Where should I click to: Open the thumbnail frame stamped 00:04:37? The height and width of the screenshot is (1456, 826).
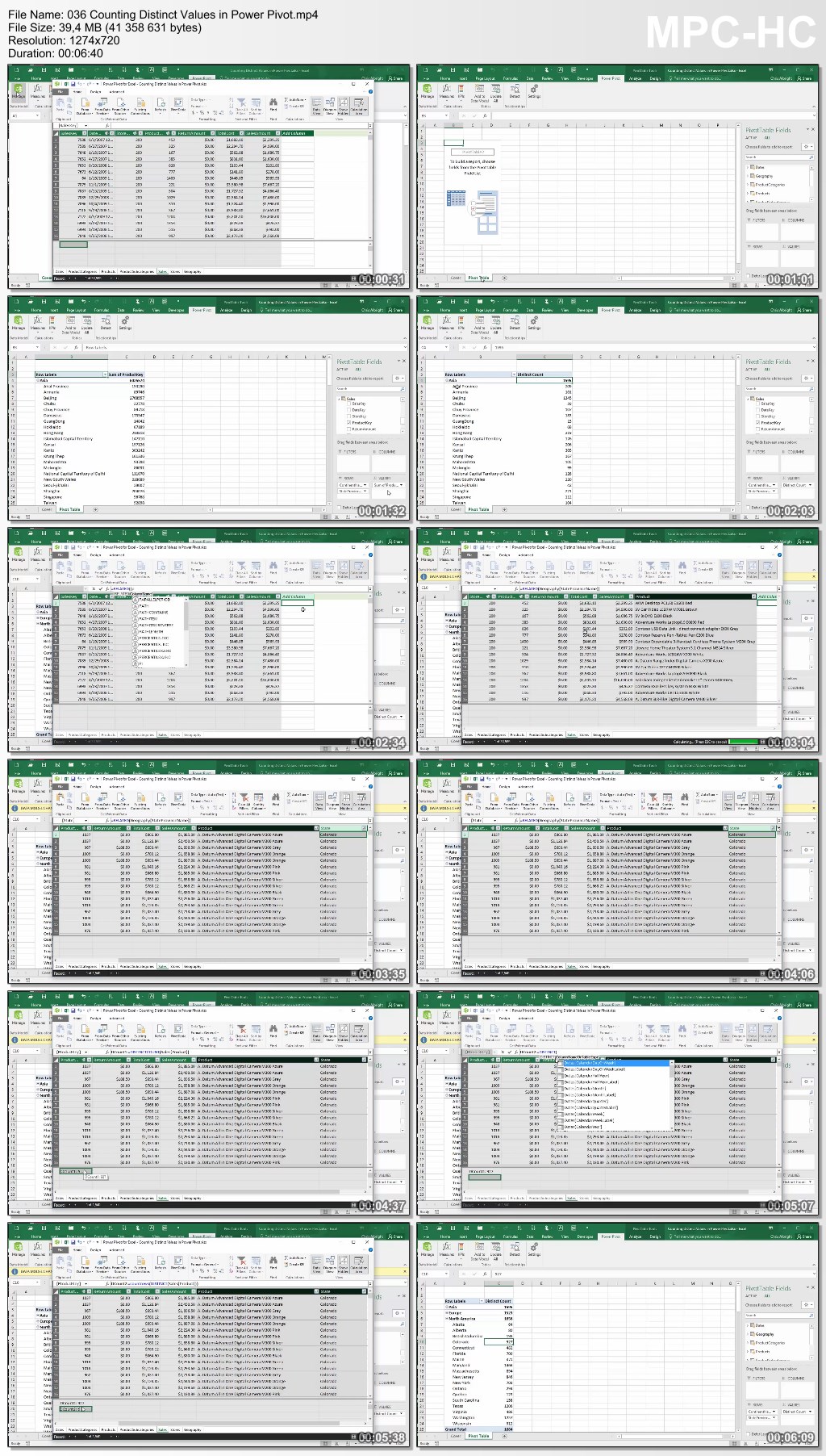point(210,1103)
